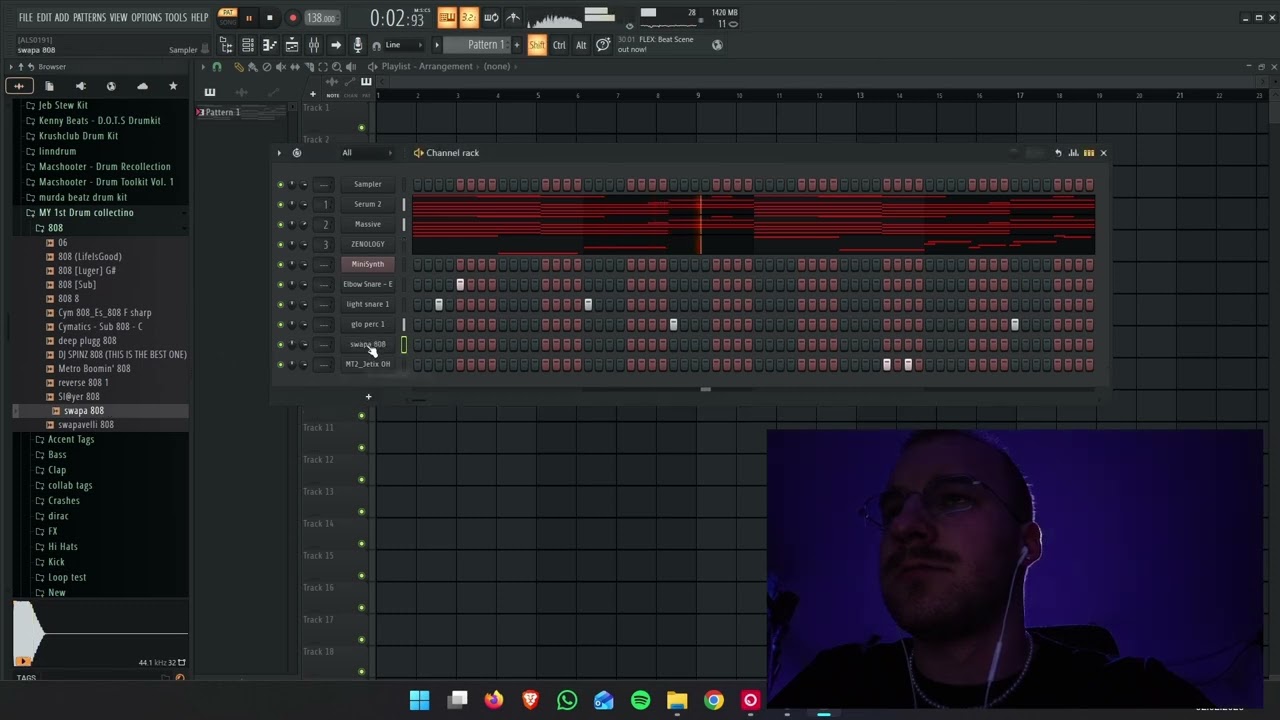Select the MiniSynth channel button
The image size is (1280, 720).
[367, 264]
